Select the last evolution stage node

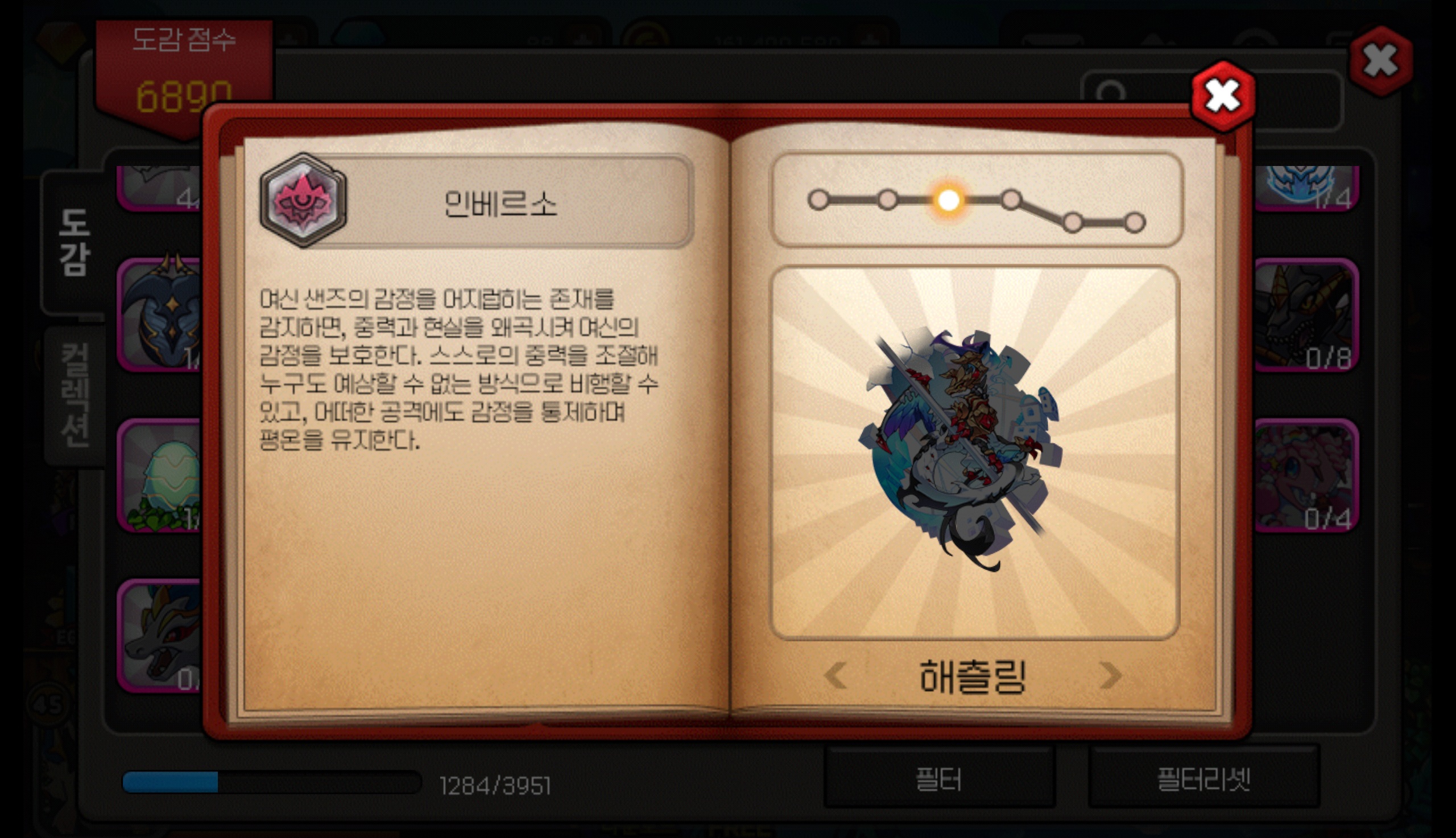click(1135, 223)
